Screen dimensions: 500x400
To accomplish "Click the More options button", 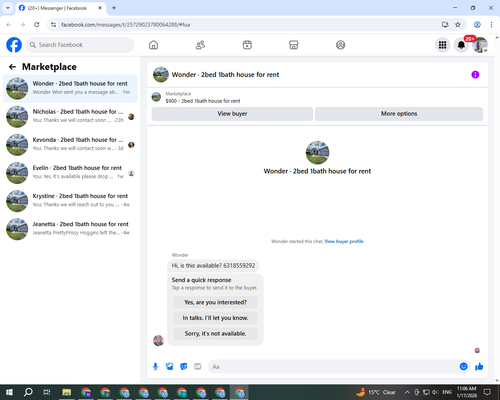I will [x=399, y=114].
